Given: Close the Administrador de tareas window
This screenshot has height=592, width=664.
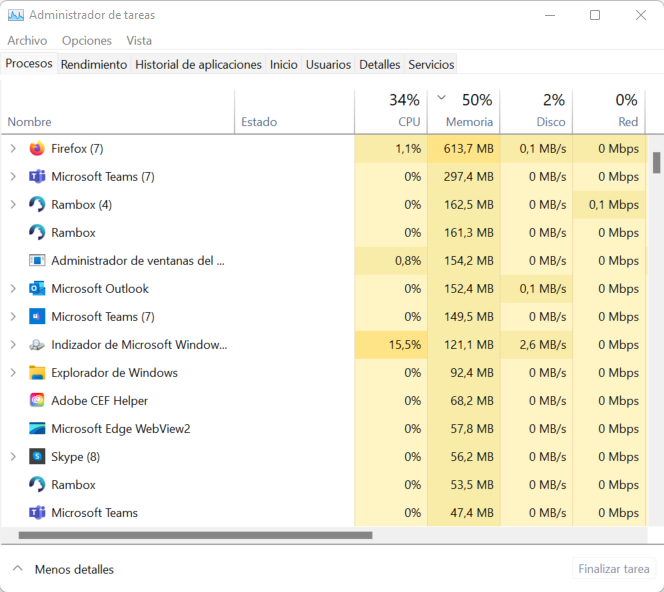Looking at the screenshot, I should 641,15.
